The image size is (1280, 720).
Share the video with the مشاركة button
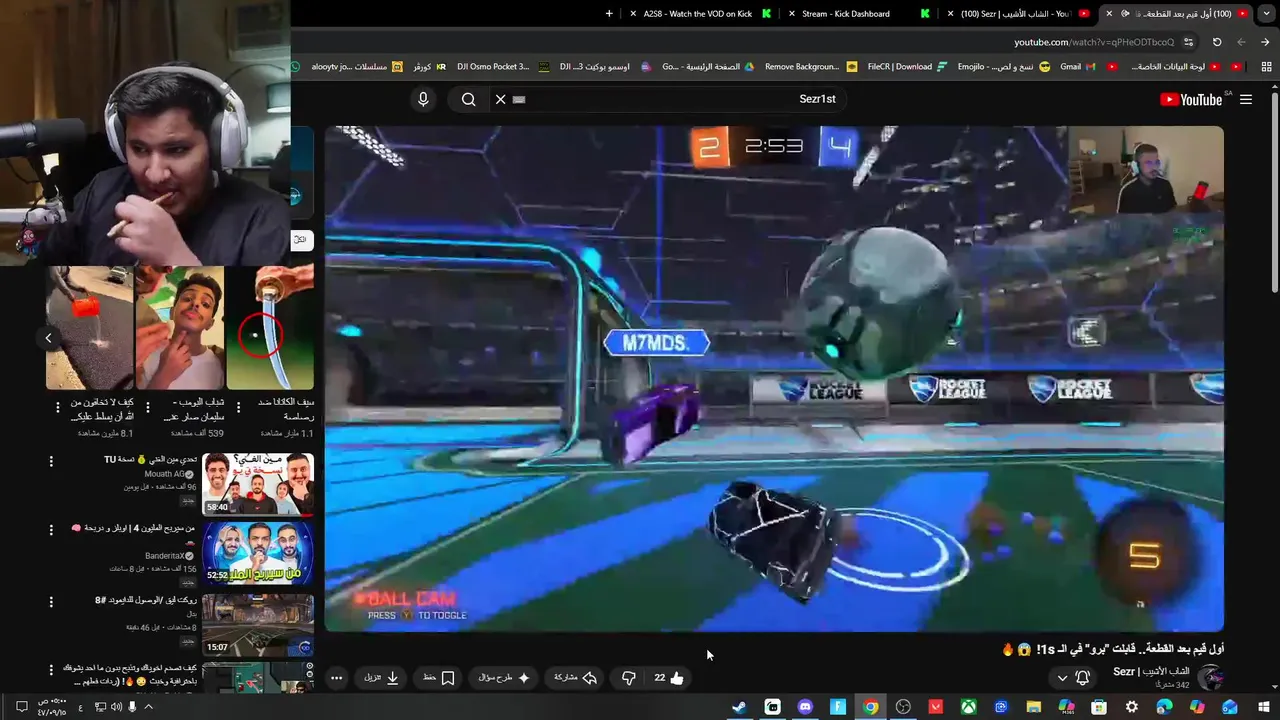click(x=575, y=678)
